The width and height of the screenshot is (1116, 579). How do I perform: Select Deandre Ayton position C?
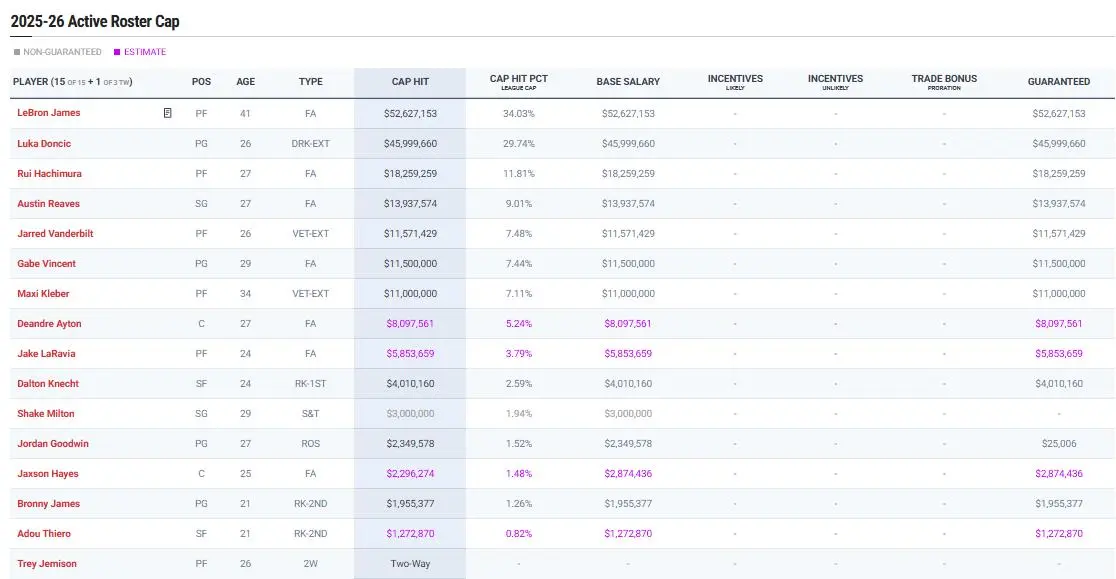click(x=201, y=324)
